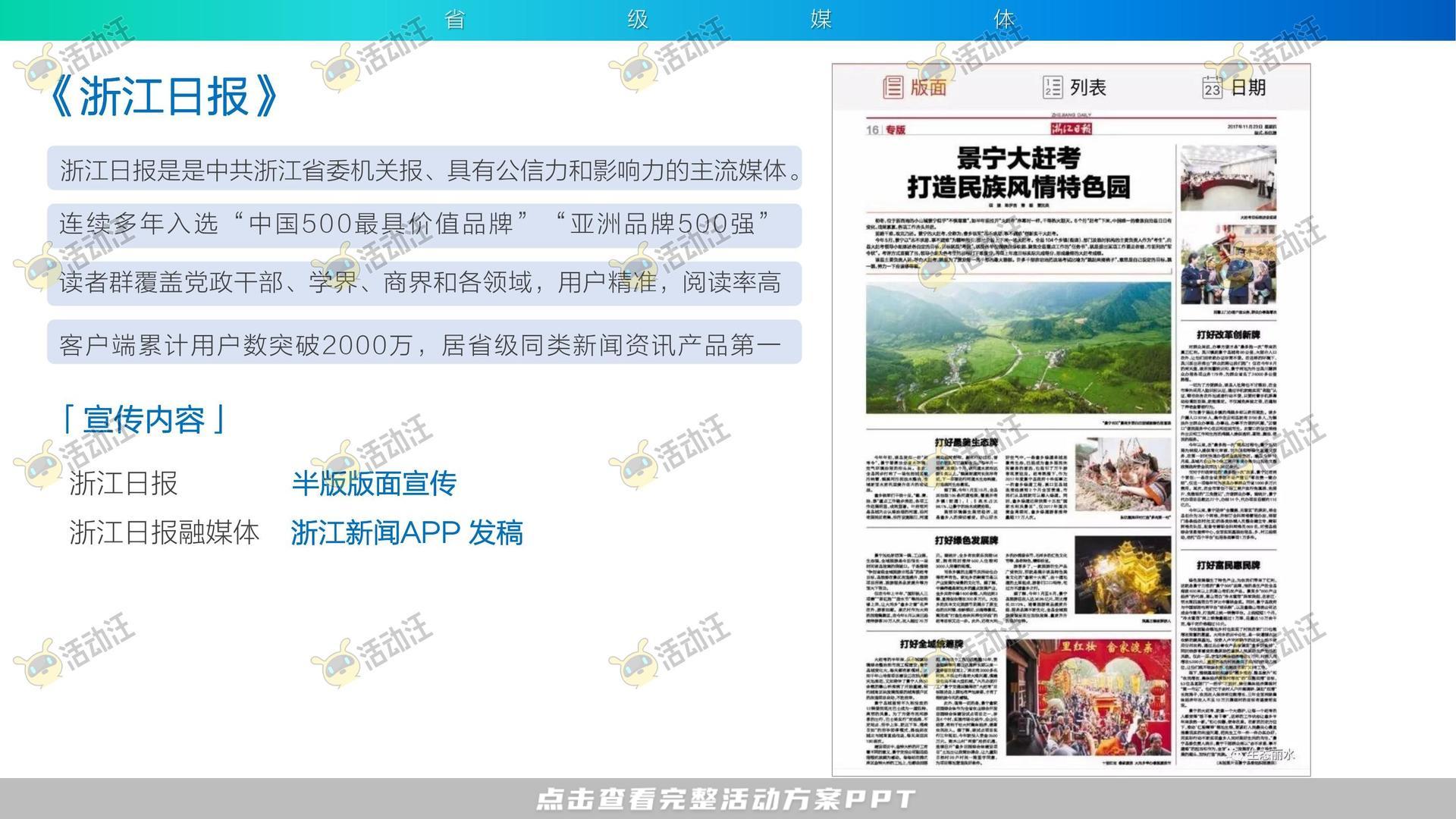Open the 版面 layout tab
This screenshot has height=819, width=1456.
coord(915,87)
